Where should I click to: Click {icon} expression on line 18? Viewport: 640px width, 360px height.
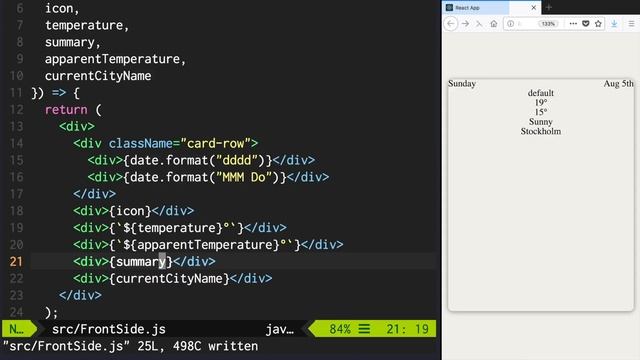(x=130, y=211)
